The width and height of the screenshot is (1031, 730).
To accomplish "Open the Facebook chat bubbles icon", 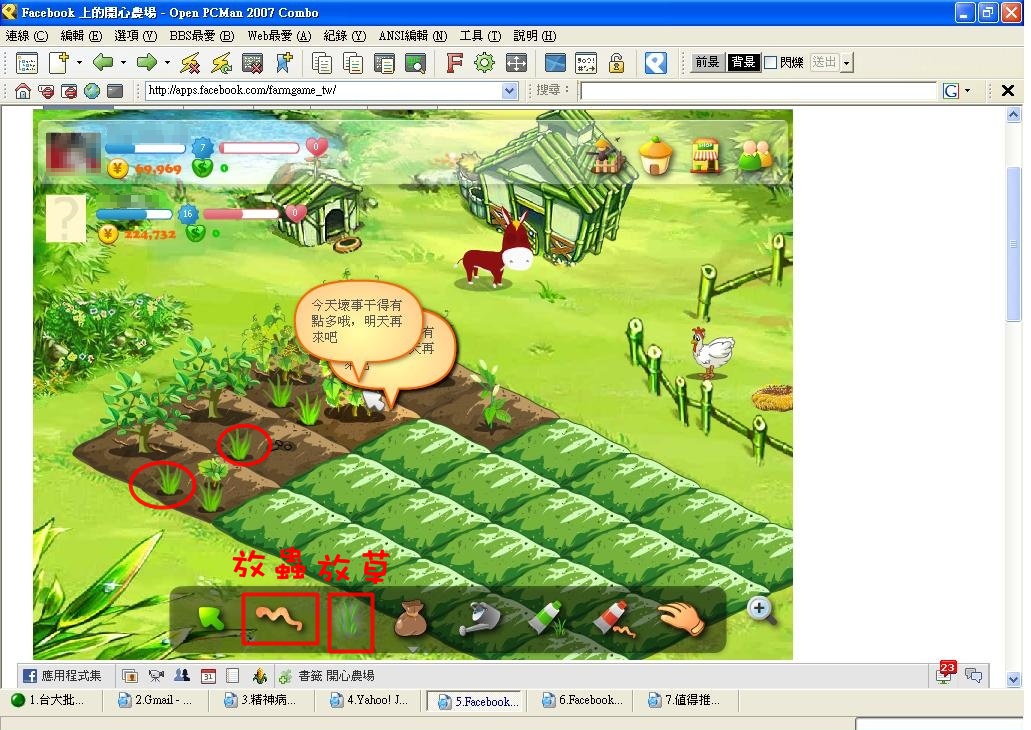I will [973, 675].
